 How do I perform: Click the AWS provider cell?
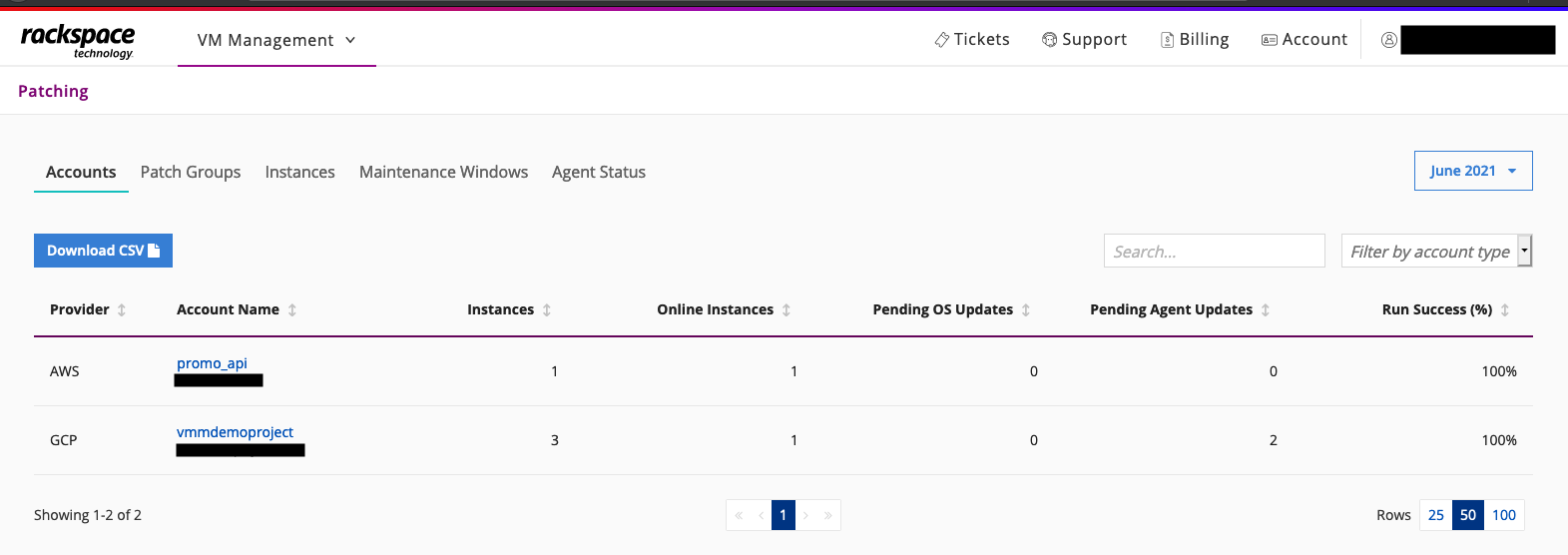click(x=64, y=371)
